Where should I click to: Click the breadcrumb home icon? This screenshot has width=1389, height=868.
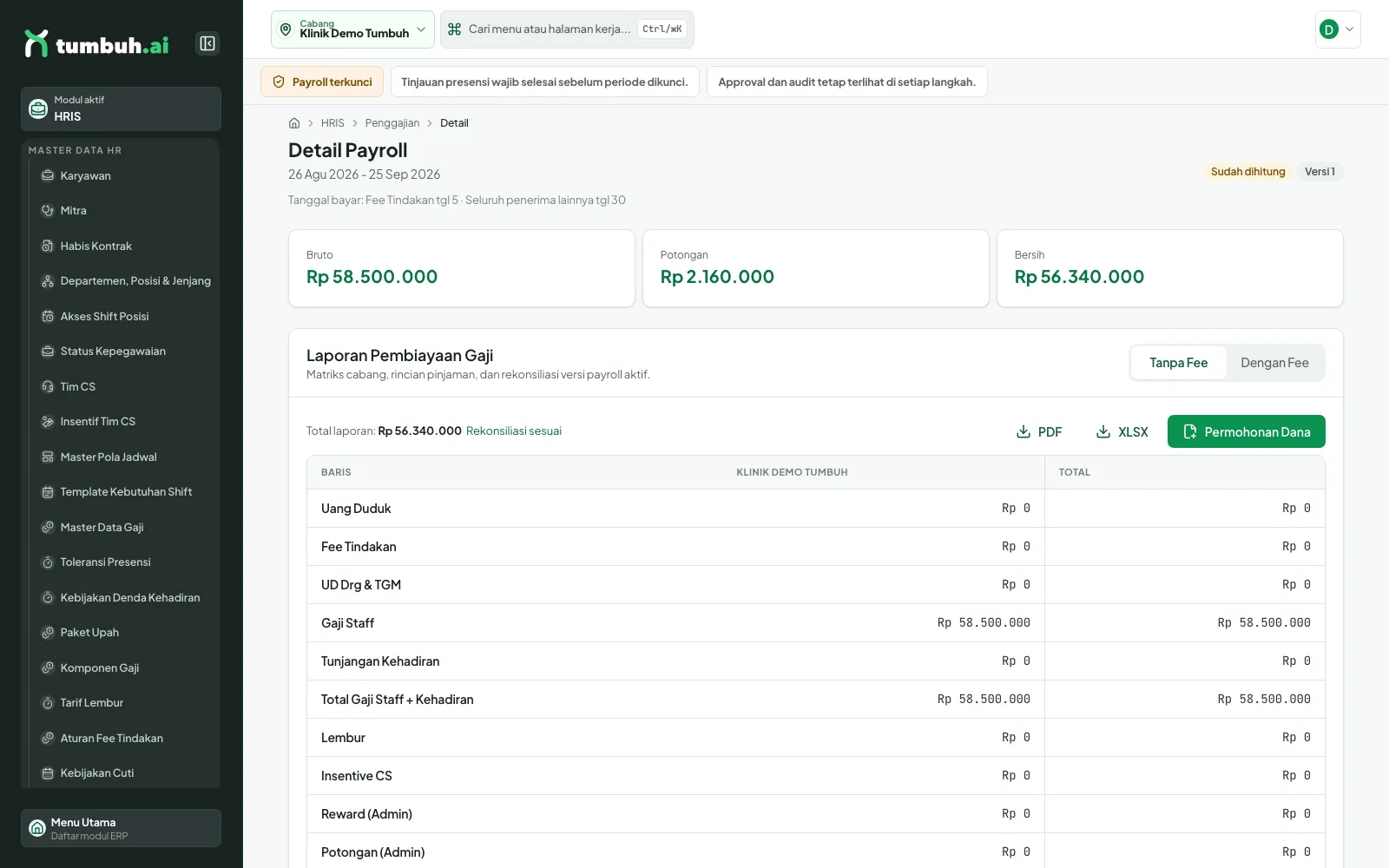[294, 123]
